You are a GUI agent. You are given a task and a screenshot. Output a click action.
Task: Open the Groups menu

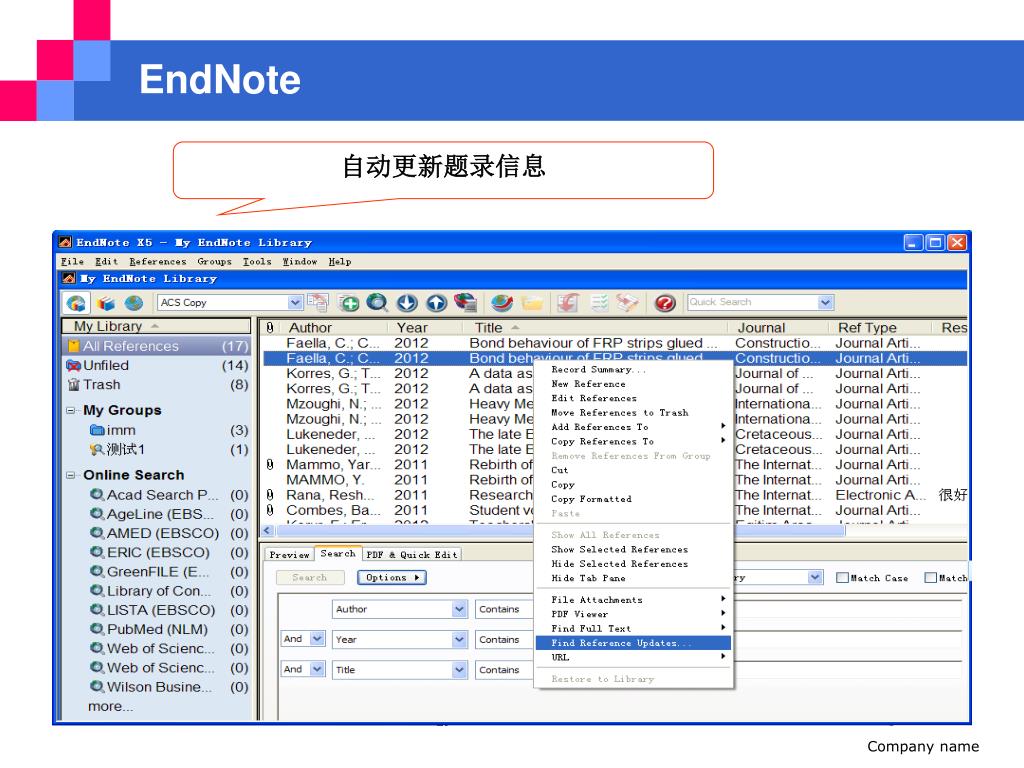pyautogui.click(x=214, y=262)
